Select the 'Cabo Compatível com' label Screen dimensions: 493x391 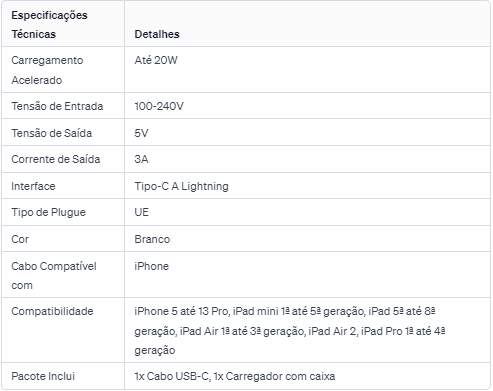point(54,276)
